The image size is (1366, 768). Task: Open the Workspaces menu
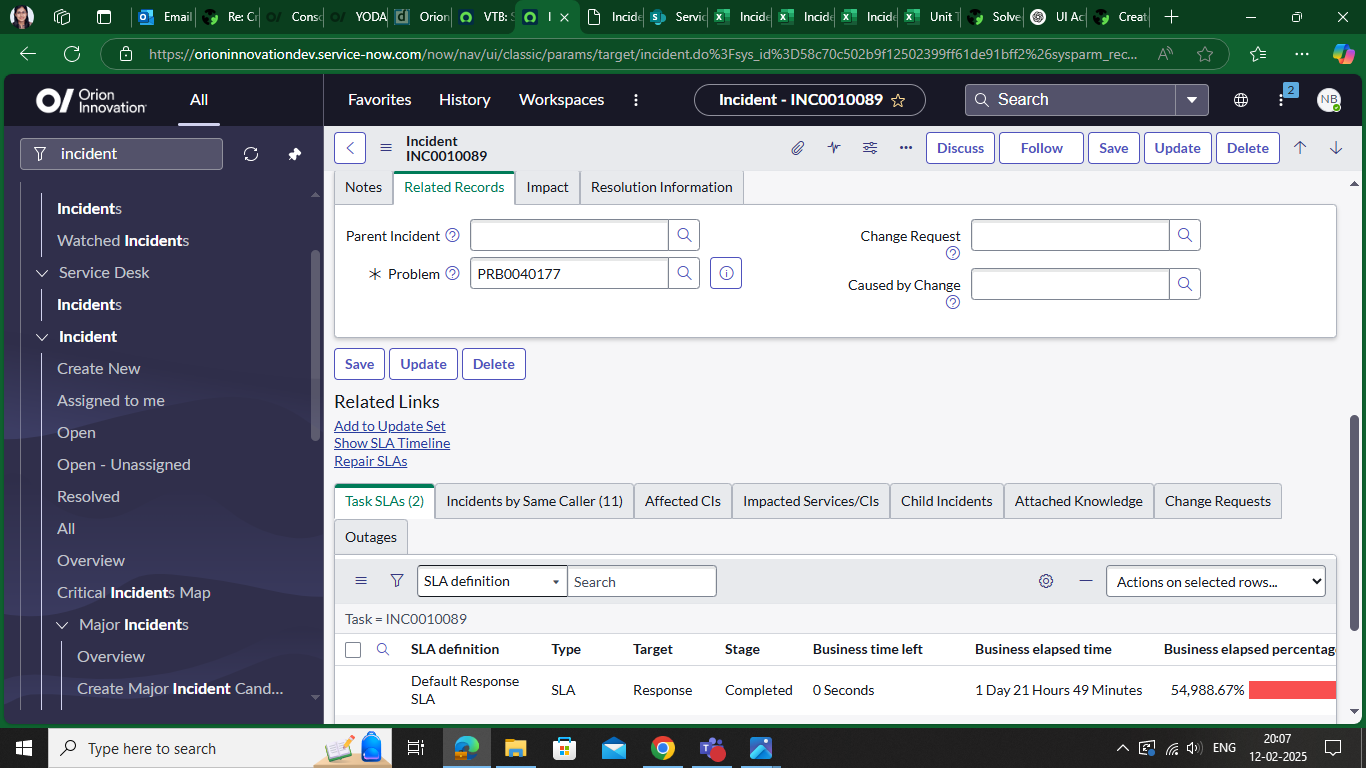[562, 100]
